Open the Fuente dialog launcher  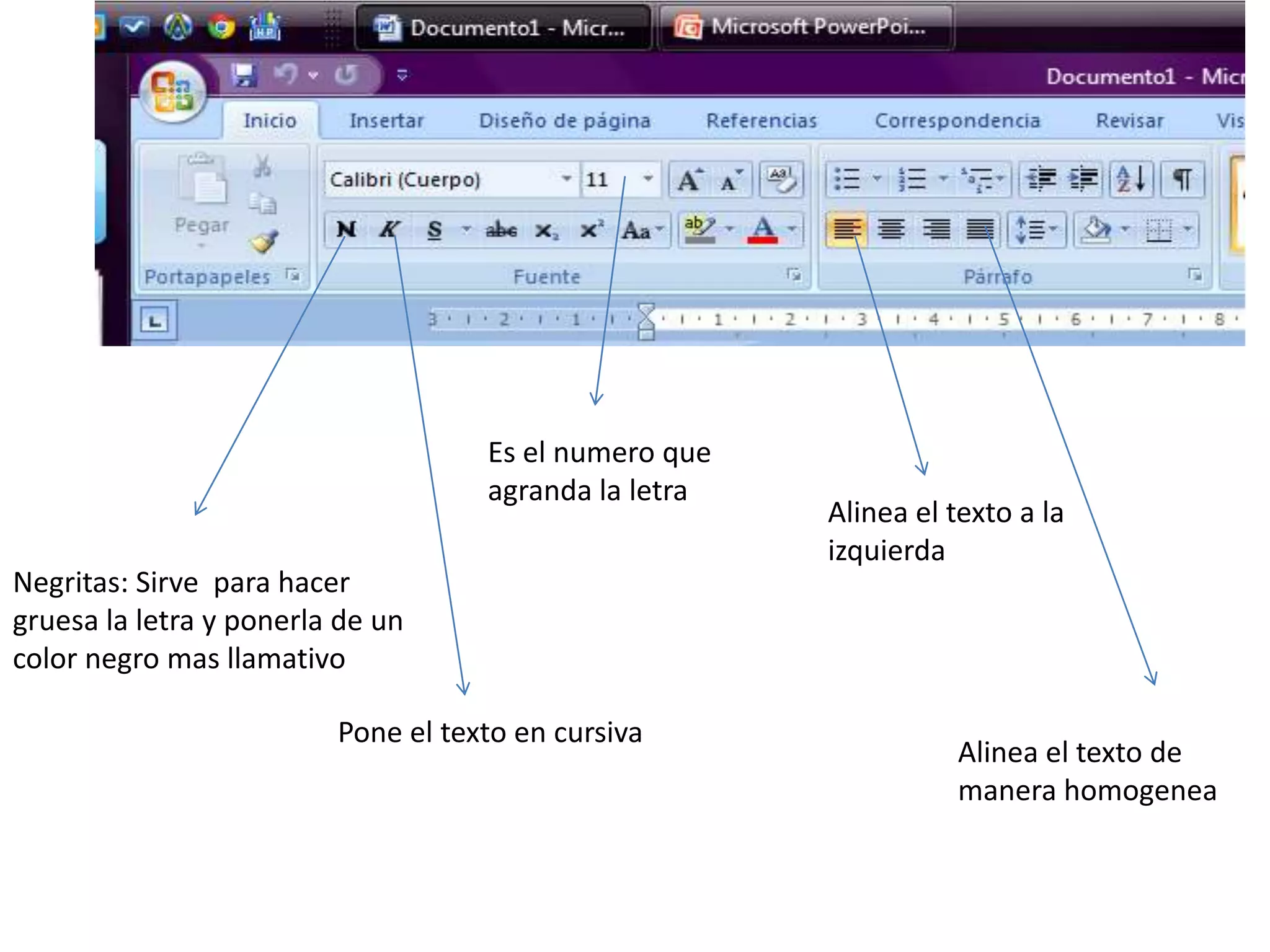(x=793, y=274)
